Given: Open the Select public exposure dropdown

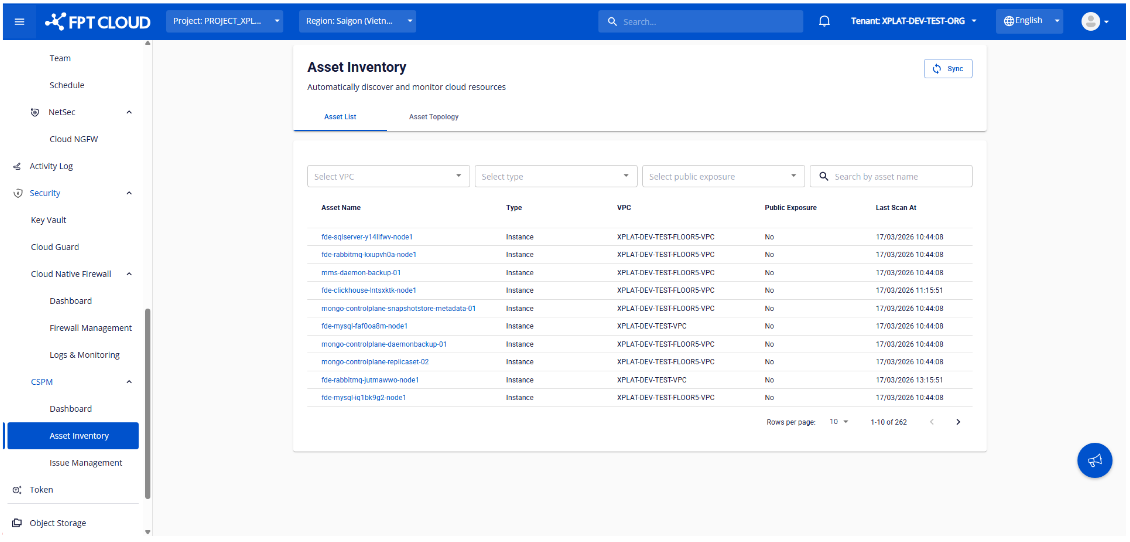Looking at the screenshot, I should tap(723, 177).
